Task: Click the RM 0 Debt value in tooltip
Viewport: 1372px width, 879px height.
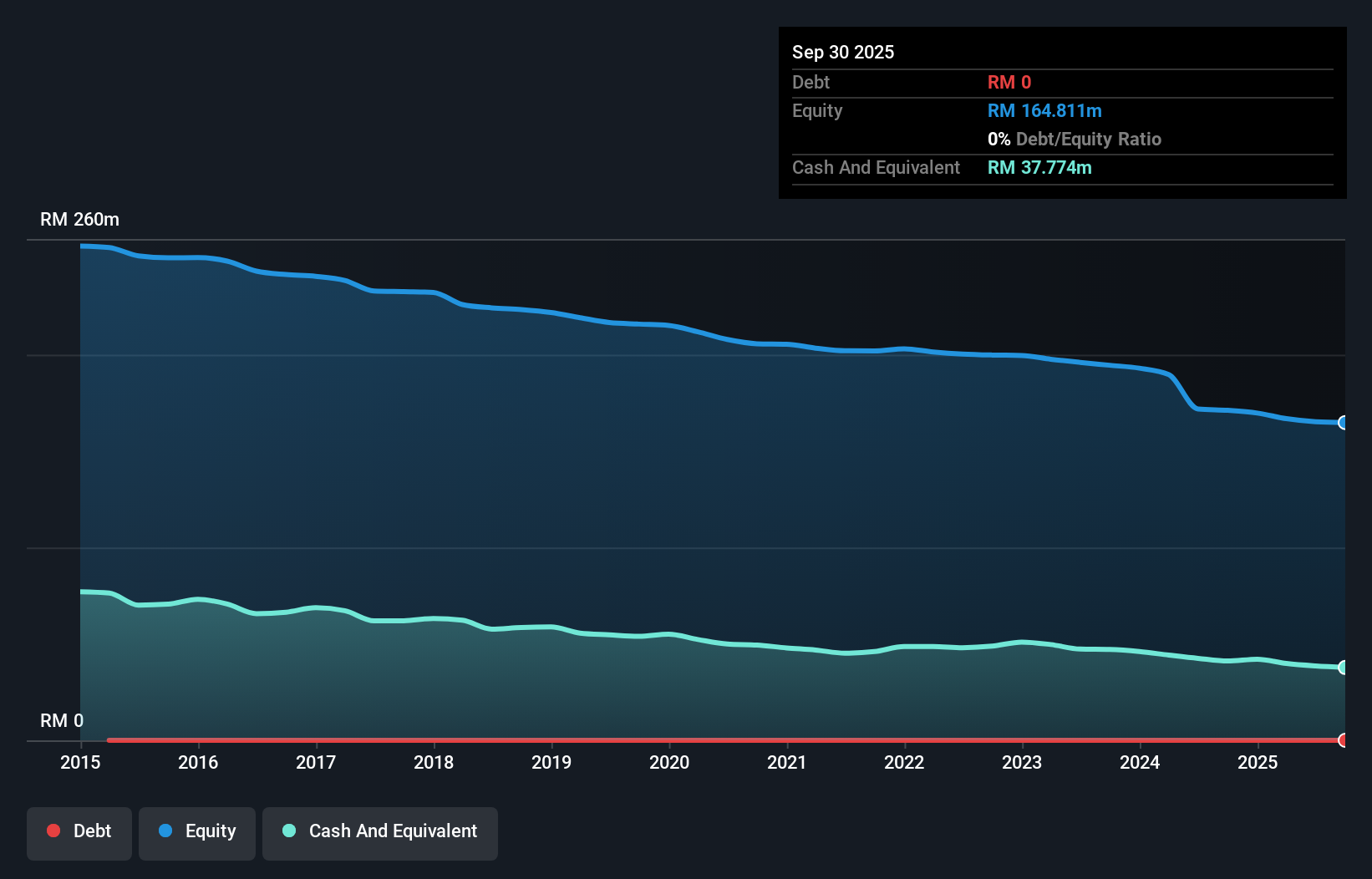Action: pyautogui.click(x=1009, y=82)
